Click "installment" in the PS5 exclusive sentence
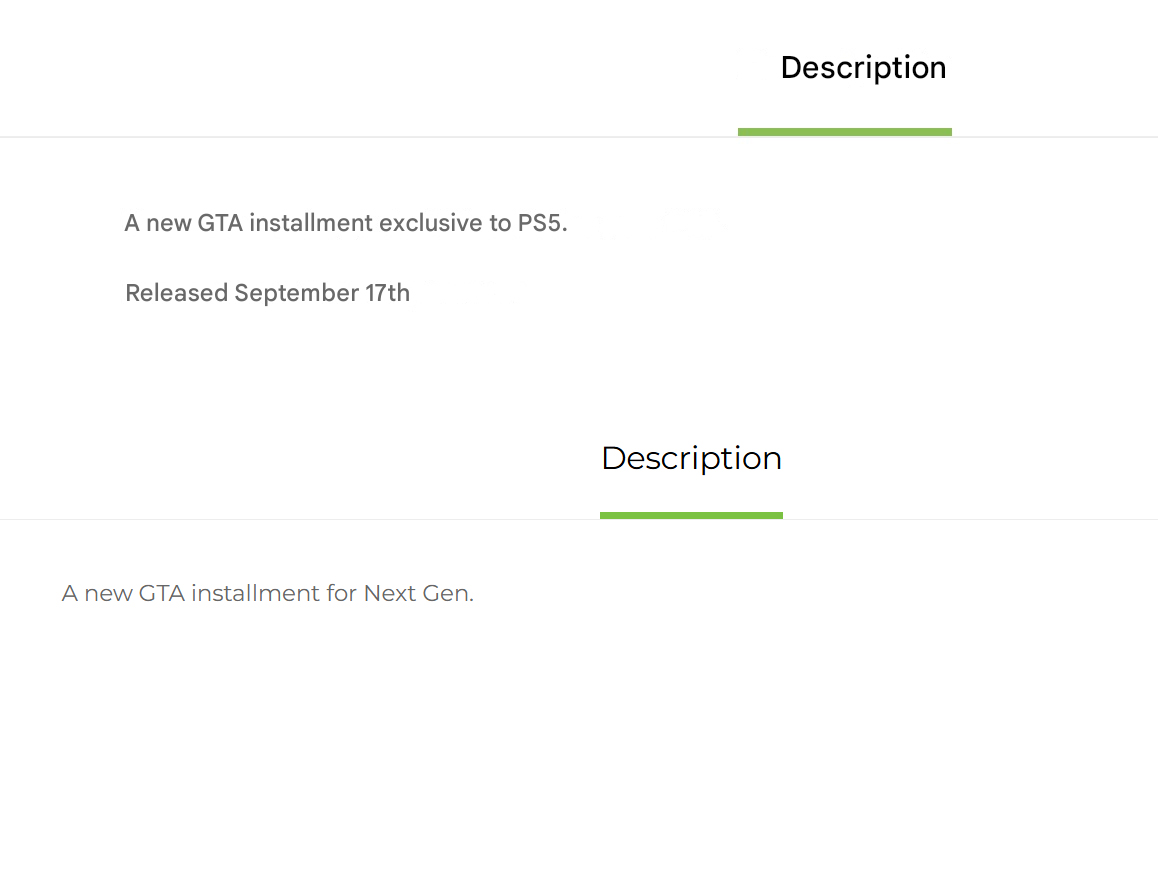Screen dimensions: 1158x880 click(297, 223)
